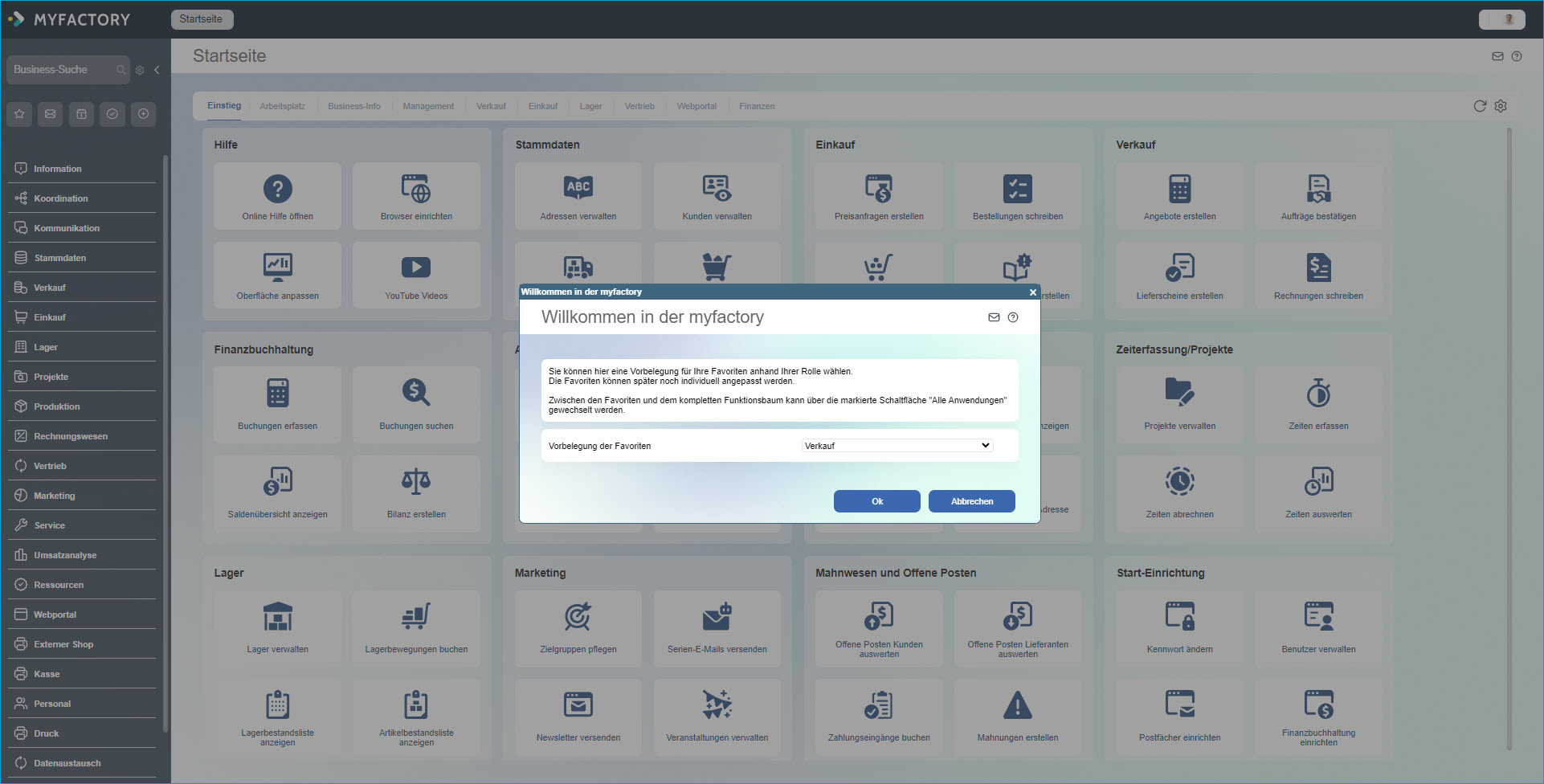Click the refresh icon on the tab bar

1480,106
